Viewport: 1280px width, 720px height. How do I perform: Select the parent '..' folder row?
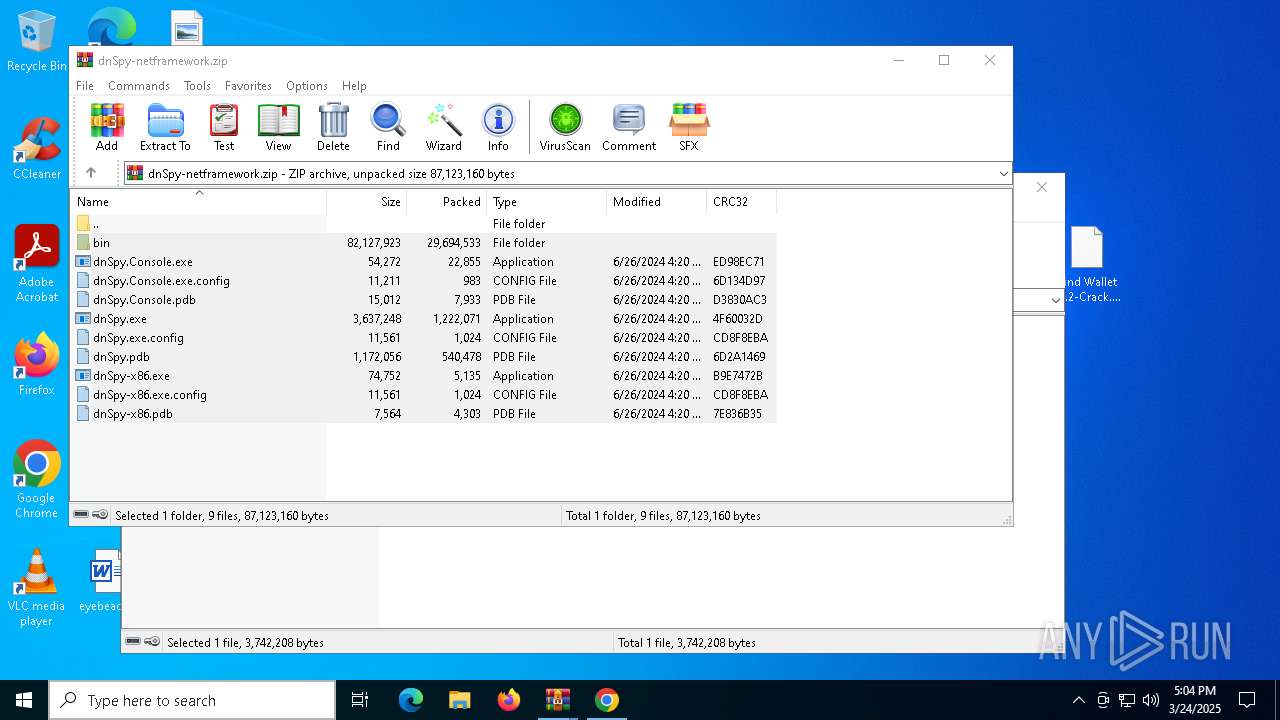click(424, 223)
